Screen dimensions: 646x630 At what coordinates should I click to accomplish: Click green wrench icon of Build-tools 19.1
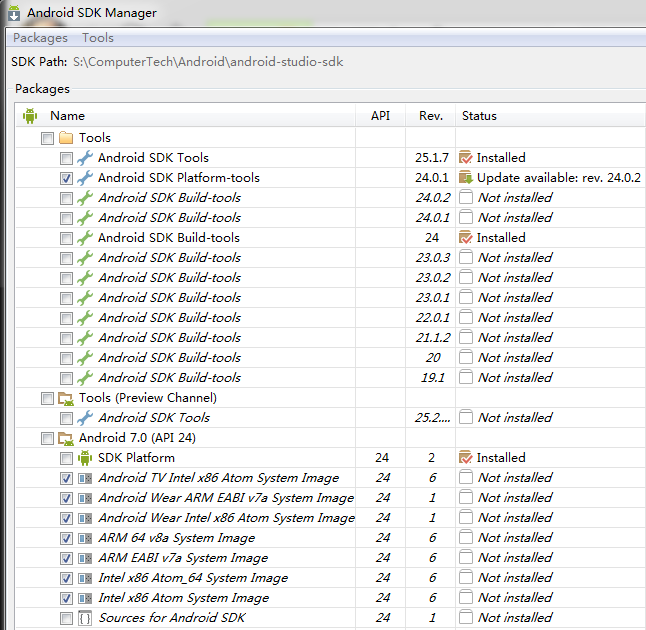point(85,378)
